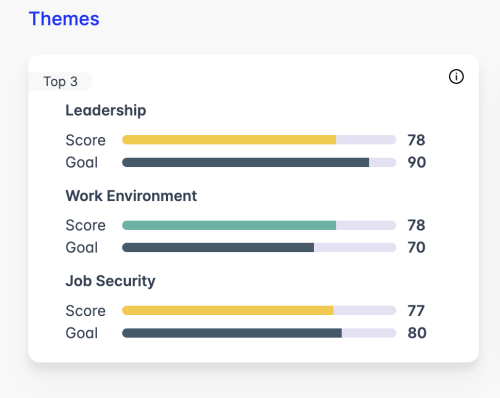Click the Work Environment score value 78
Screen dimensions: 500x398
[x=416, y=225]
